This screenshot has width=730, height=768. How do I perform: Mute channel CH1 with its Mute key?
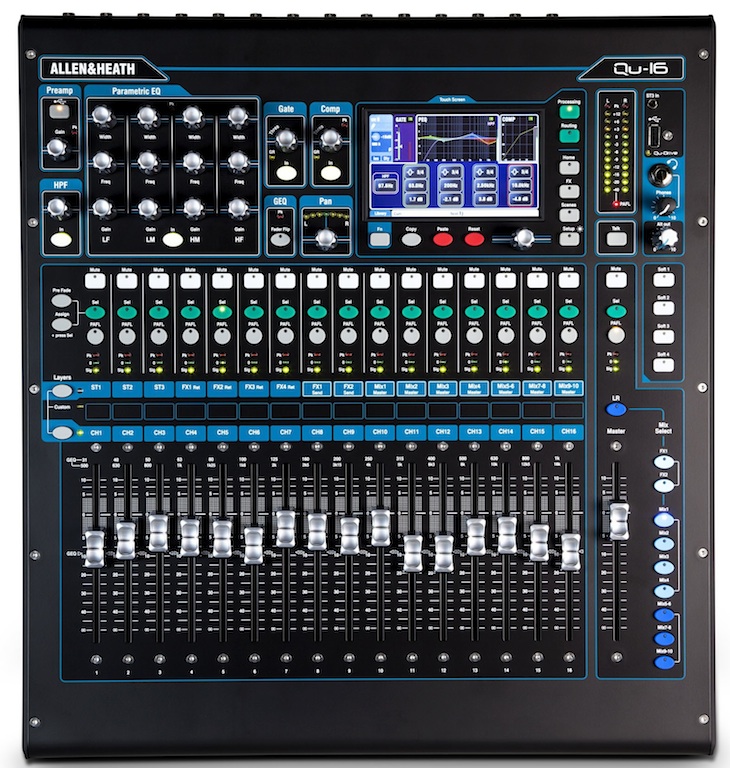point(95,281)
